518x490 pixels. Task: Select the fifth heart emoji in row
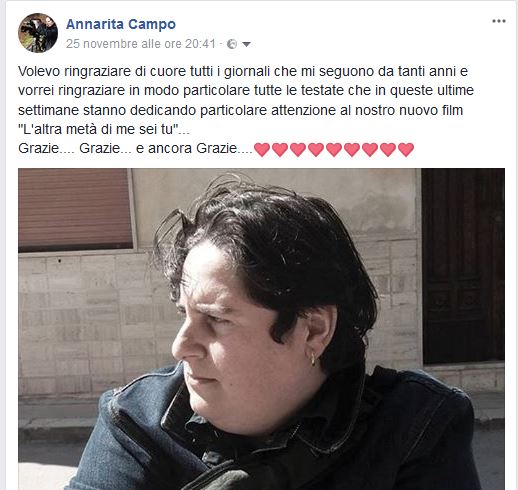point(334,149)
